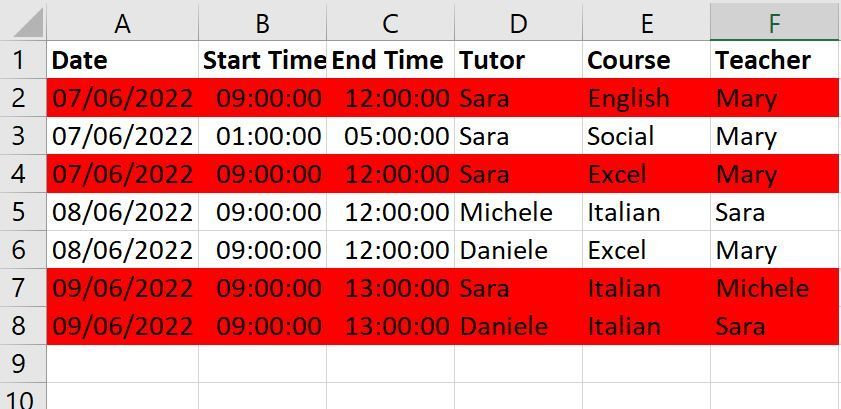The width and height of the screenshot is (841, 409).
Task: Click the 05:00:00 end time cell
Action: (x=390, y=136)
